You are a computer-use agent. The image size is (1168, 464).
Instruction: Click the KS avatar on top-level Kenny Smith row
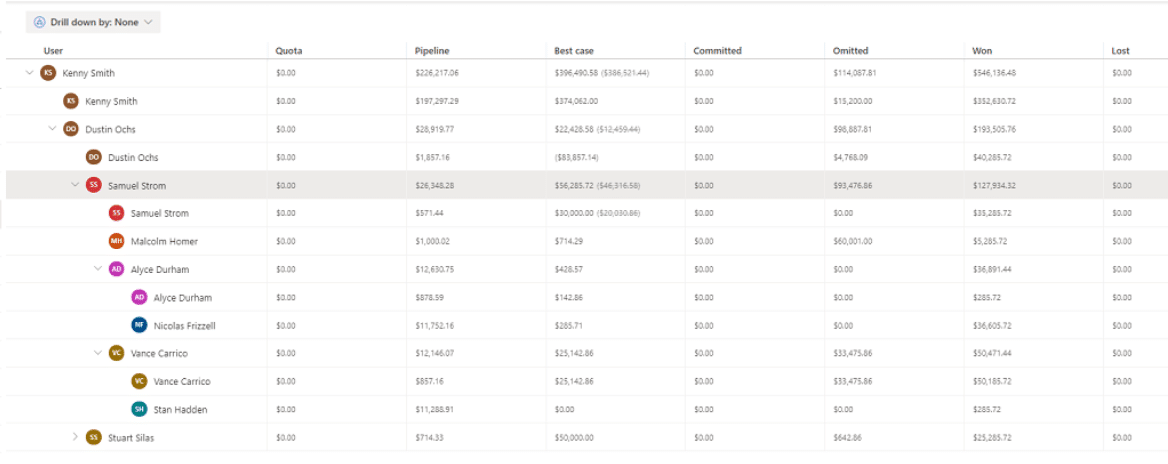coord(48,73)
